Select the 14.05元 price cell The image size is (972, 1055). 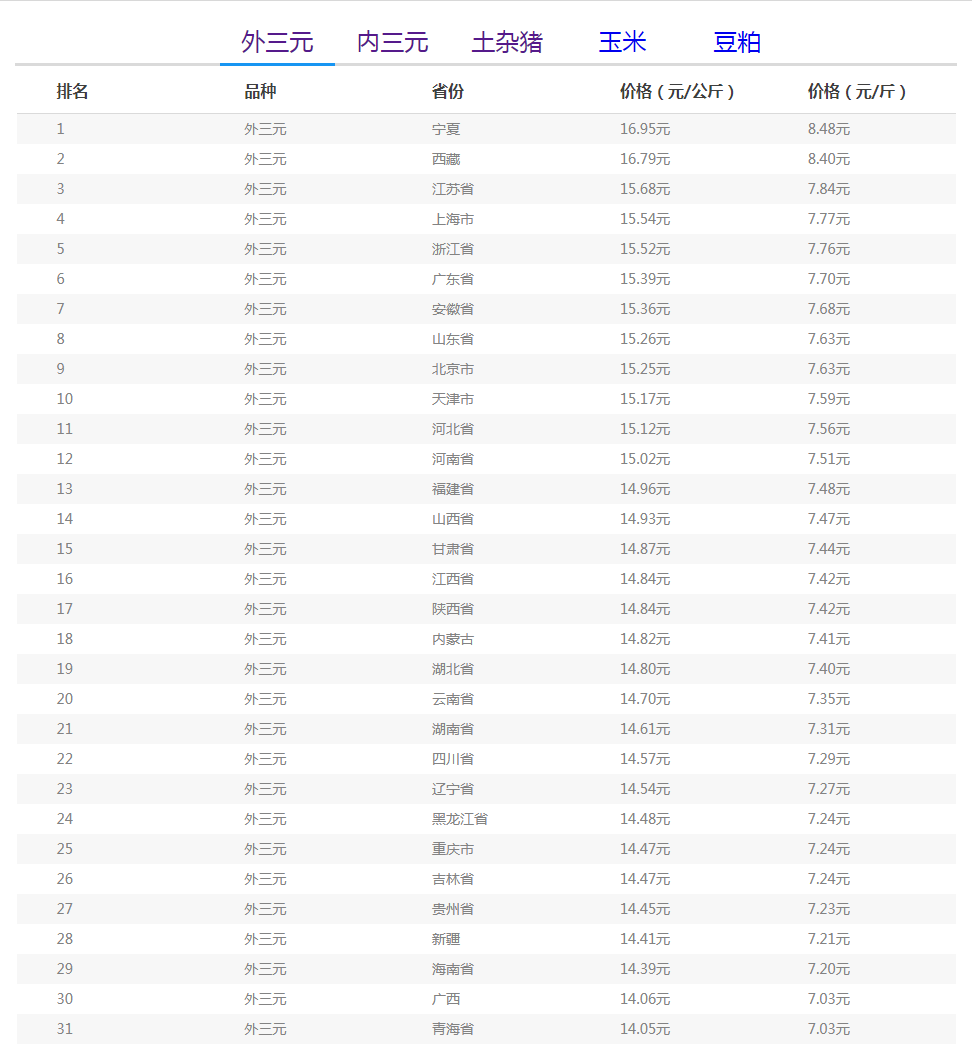coord(645,1029)
